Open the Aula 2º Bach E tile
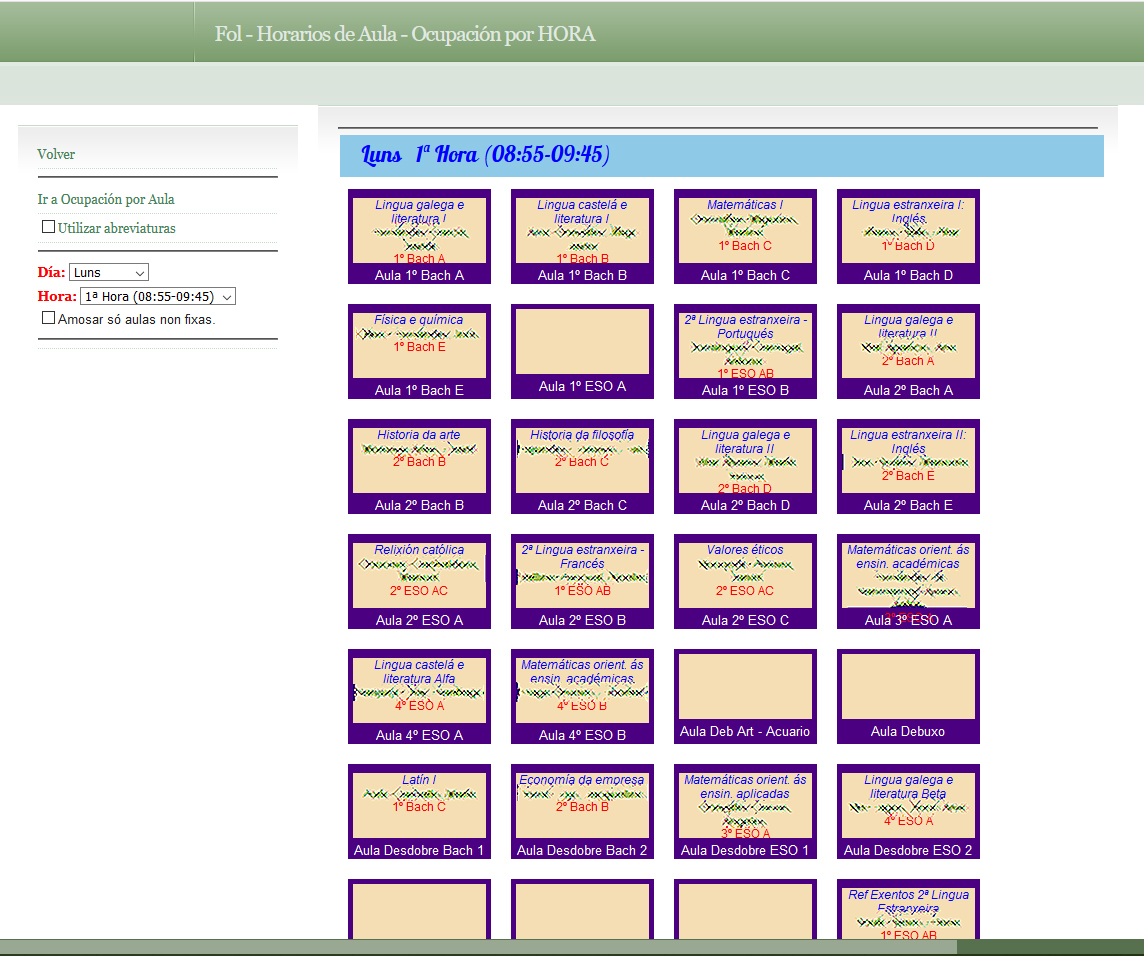The image size is (1144, 956). point(908,467)
